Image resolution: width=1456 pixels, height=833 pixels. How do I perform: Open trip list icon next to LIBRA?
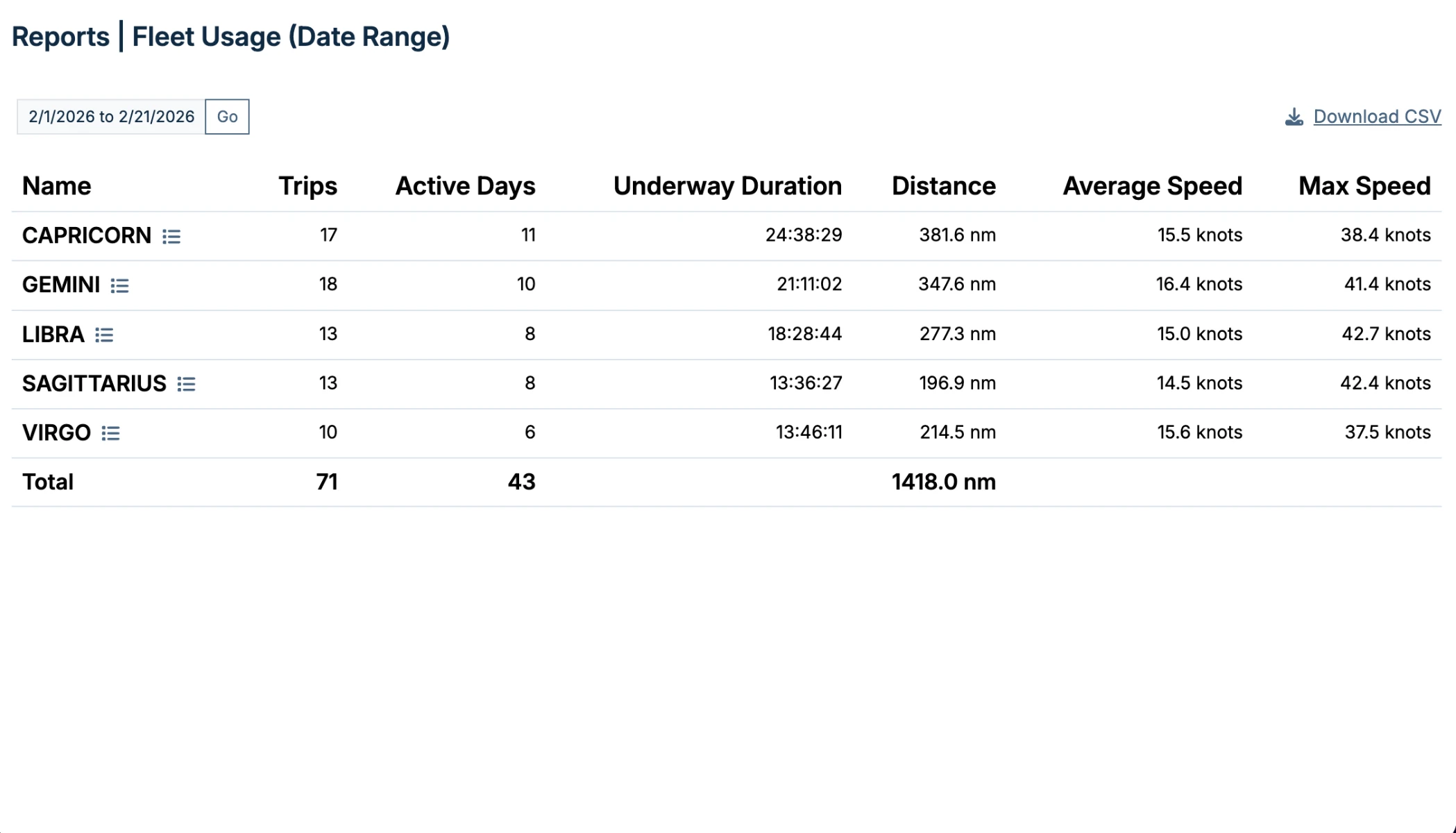(x=104, y=335)
